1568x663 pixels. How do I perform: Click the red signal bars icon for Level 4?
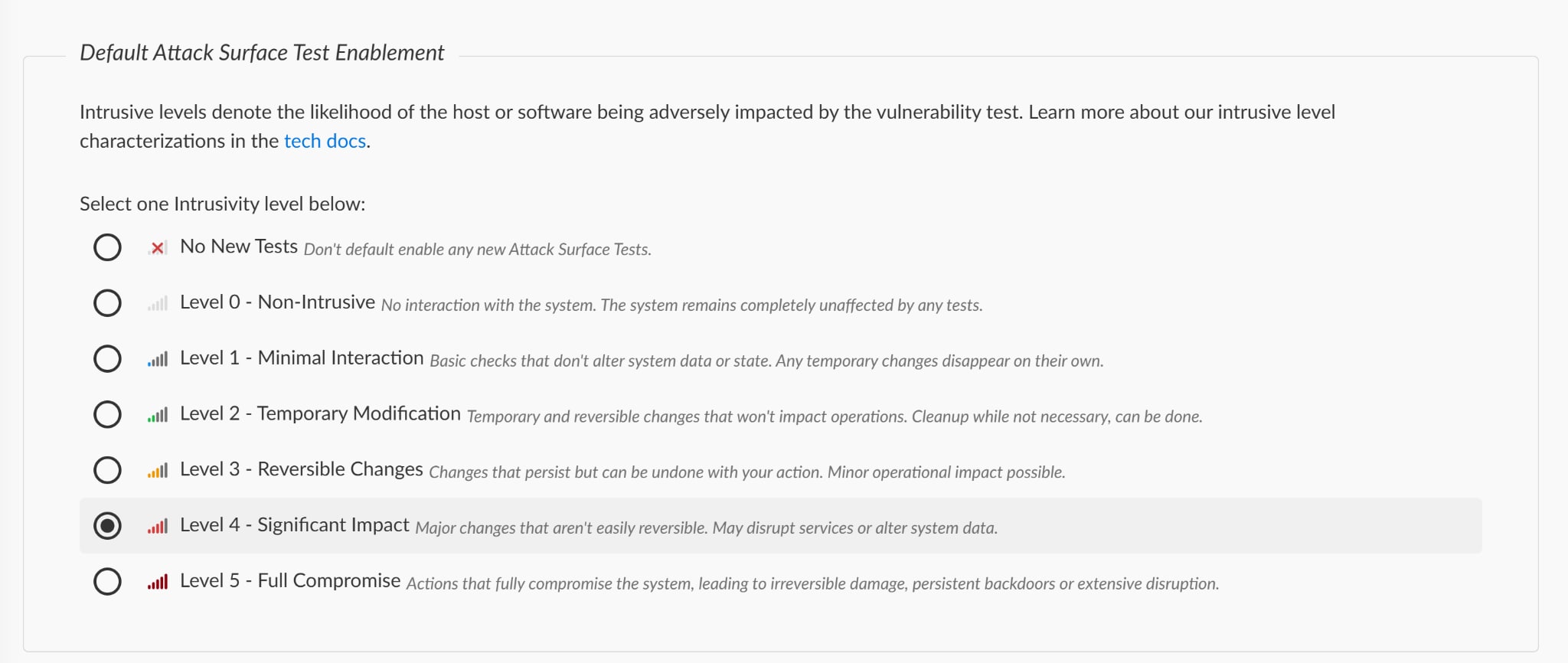point(158,527)
